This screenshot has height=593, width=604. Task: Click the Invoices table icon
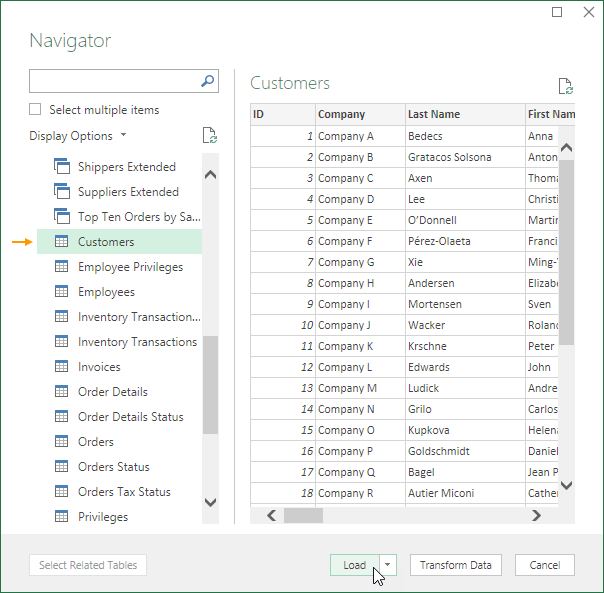coord(61,367)
